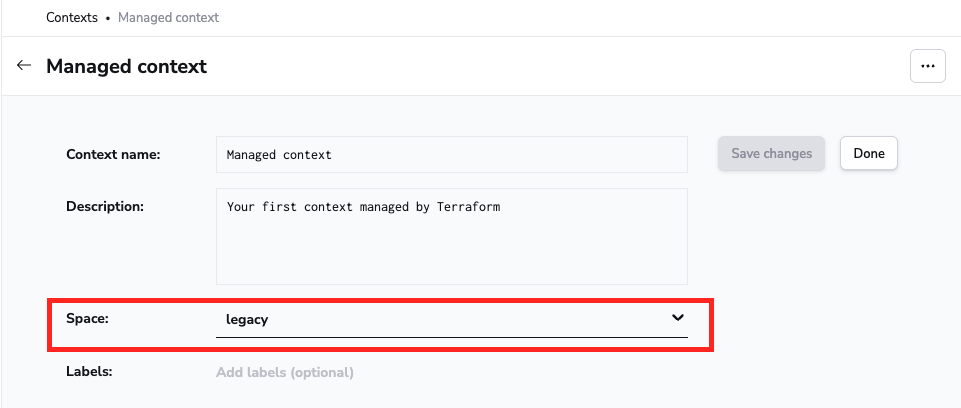The image size is (961, 408).
Task: Focus the 'Add labels (optional)' field
Action: pos(285,373)
